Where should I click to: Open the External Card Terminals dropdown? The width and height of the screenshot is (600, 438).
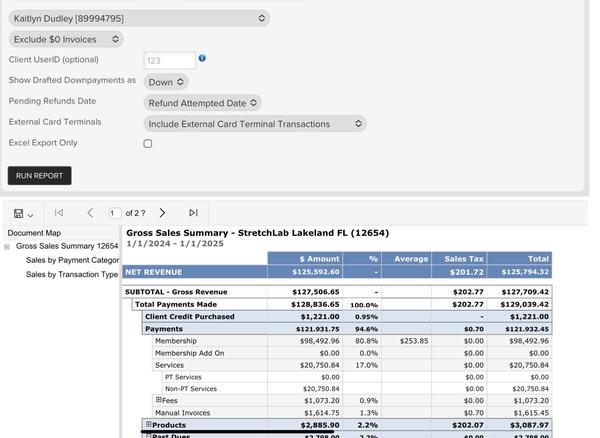(254, 124)
